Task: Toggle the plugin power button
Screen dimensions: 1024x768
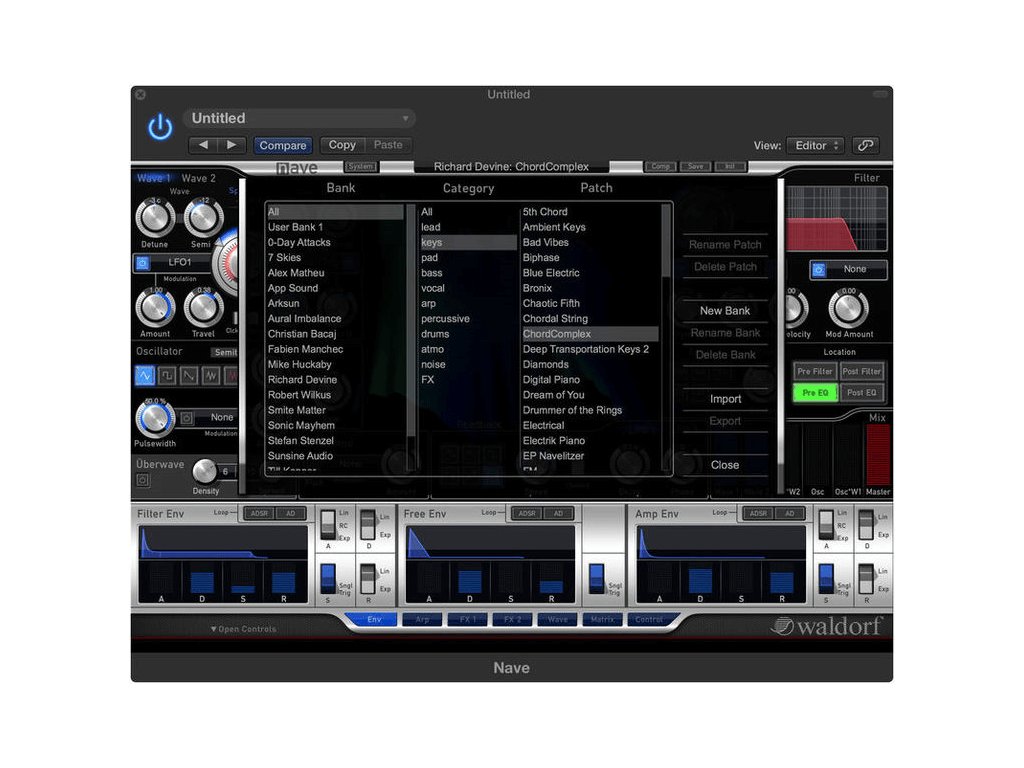Action: (x=160, y=127)
